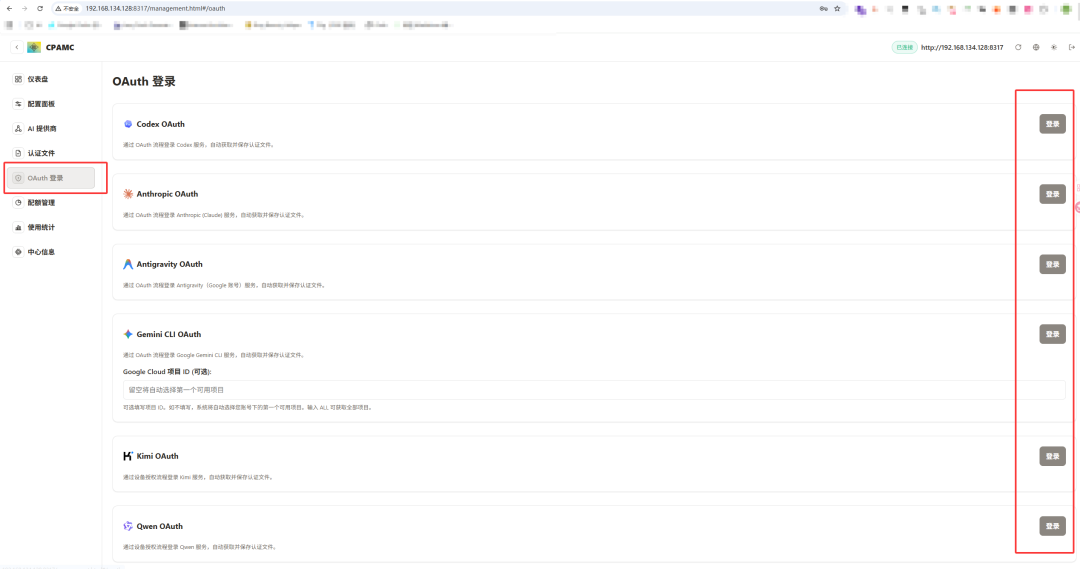
Task: Click 登录 button for Antigravity OAuth
Action: (x=1052, y=265)
